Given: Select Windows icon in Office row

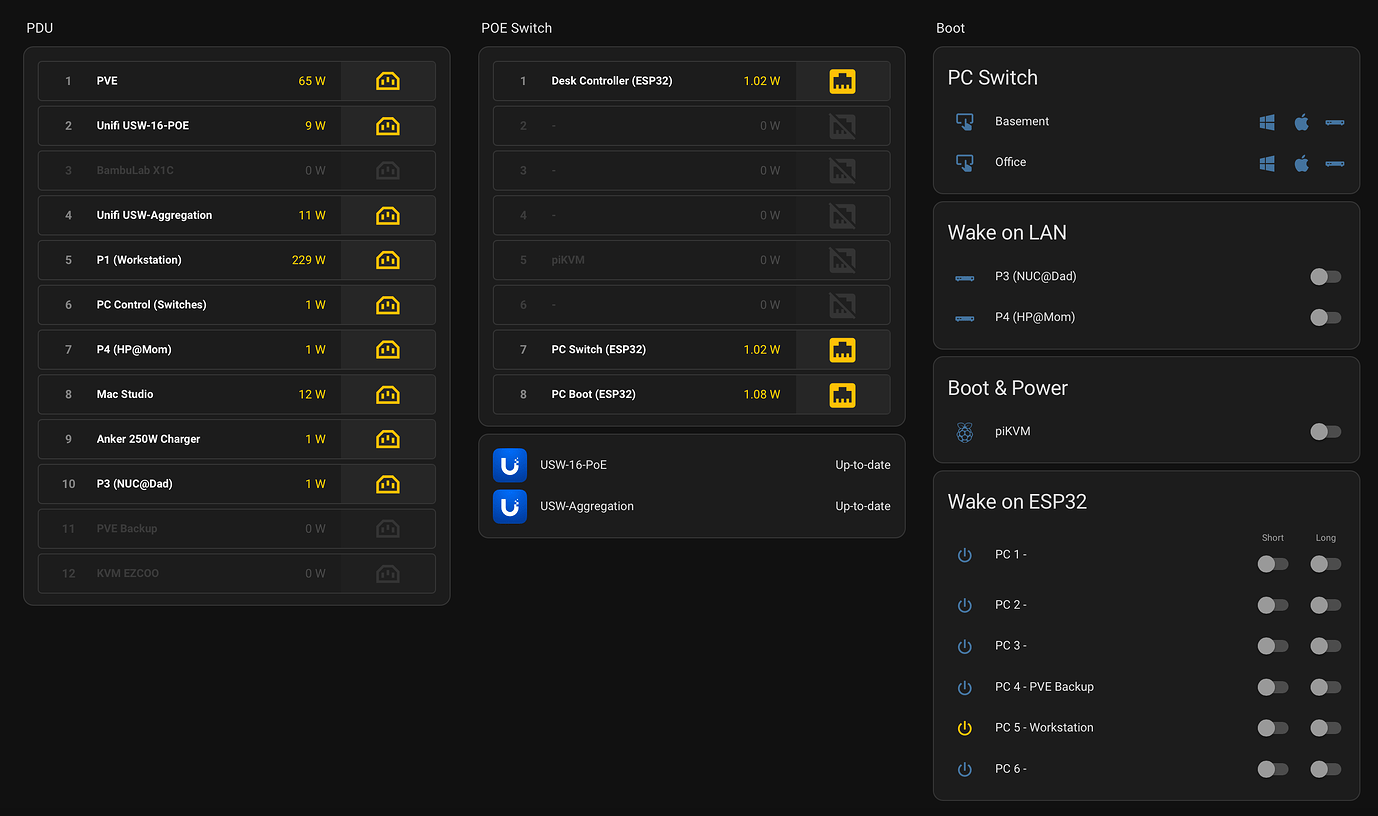Looking at the screenshot, I should [1267, 163].
